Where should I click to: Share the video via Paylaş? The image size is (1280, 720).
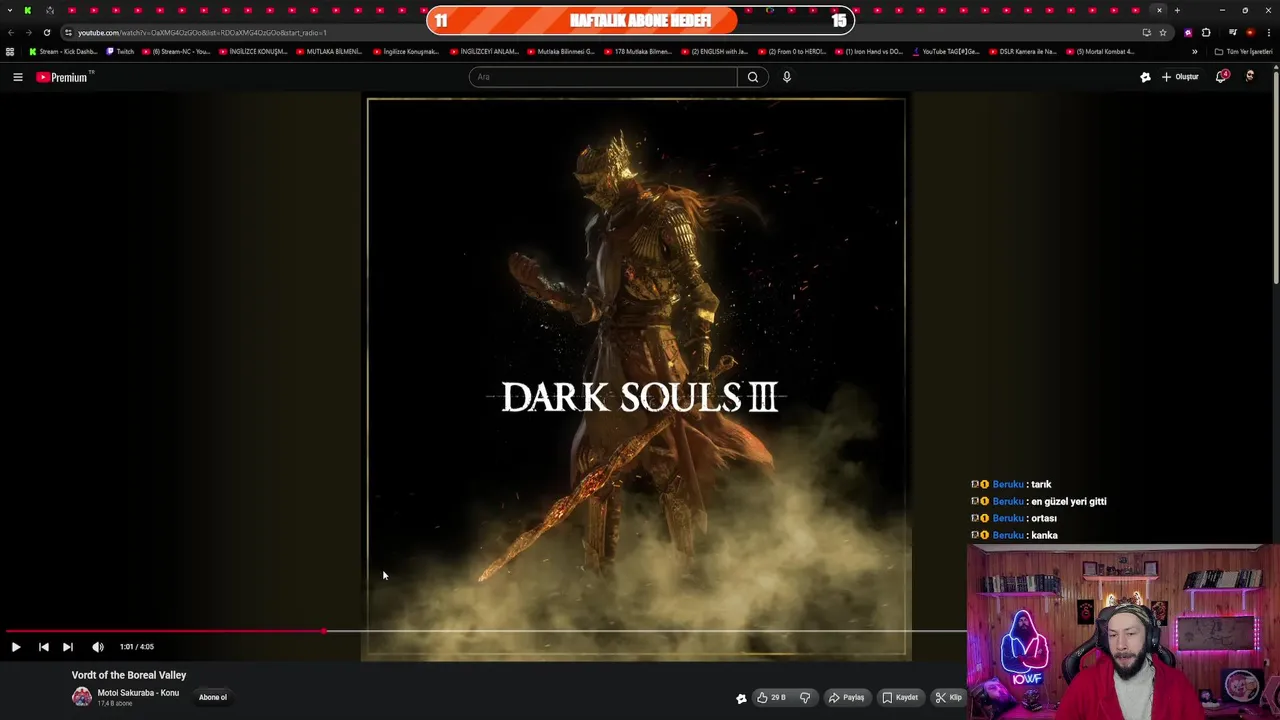pos(846,698)
